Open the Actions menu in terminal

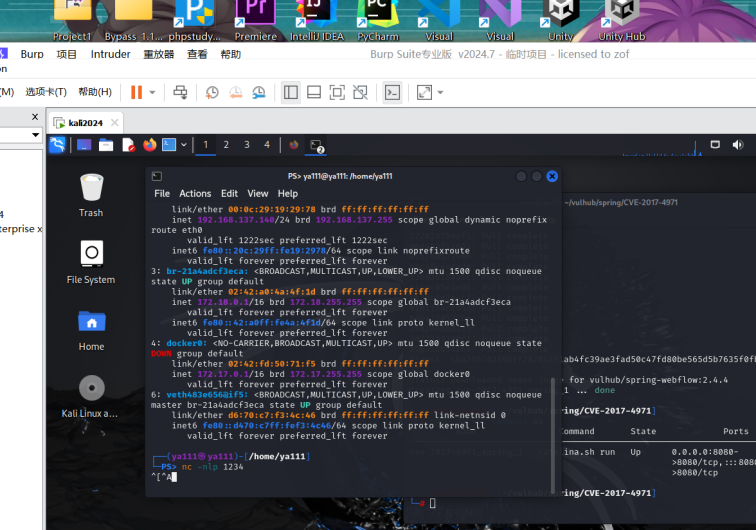[x=195, y=193]
